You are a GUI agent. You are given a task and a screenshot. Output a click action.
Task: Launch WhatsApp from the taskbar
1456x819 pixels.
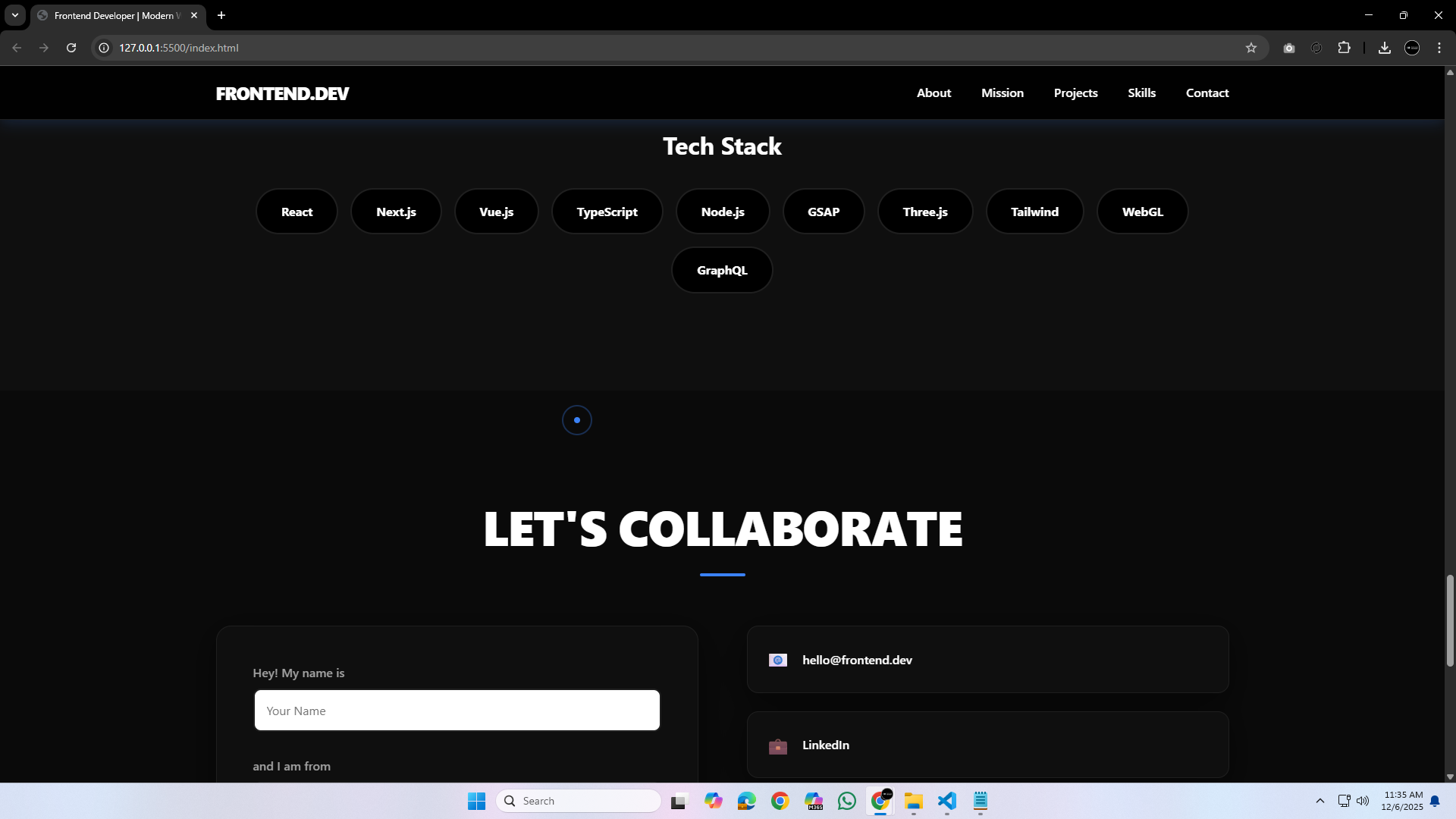tap(847, 802)
